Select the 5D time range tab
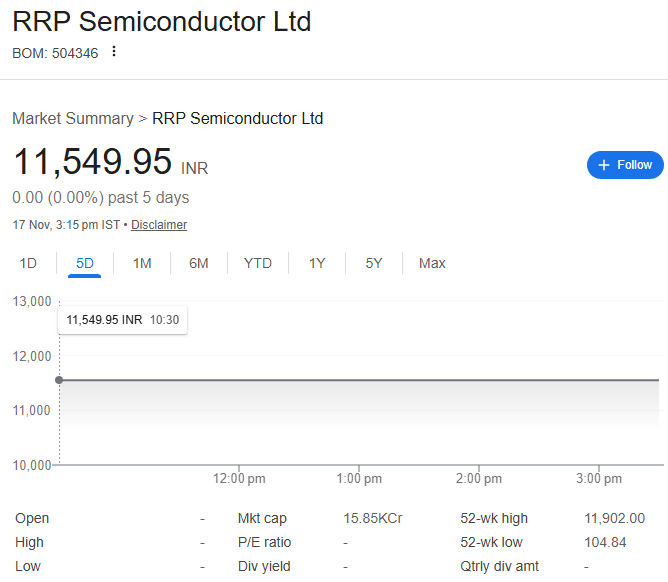Screen dimensions: 668x582 click(x=85, y=263)
